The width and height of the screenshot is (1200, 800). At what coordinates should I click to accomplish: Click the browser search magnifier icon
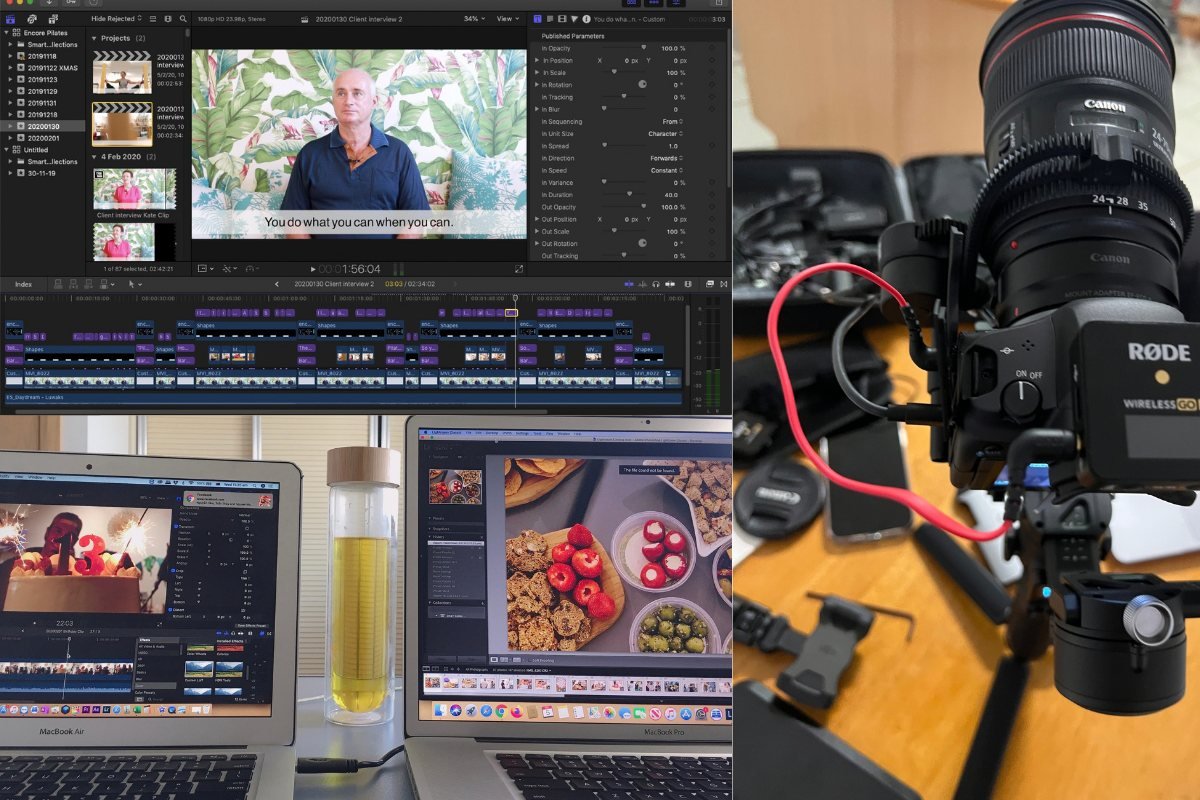click(183, 19)
